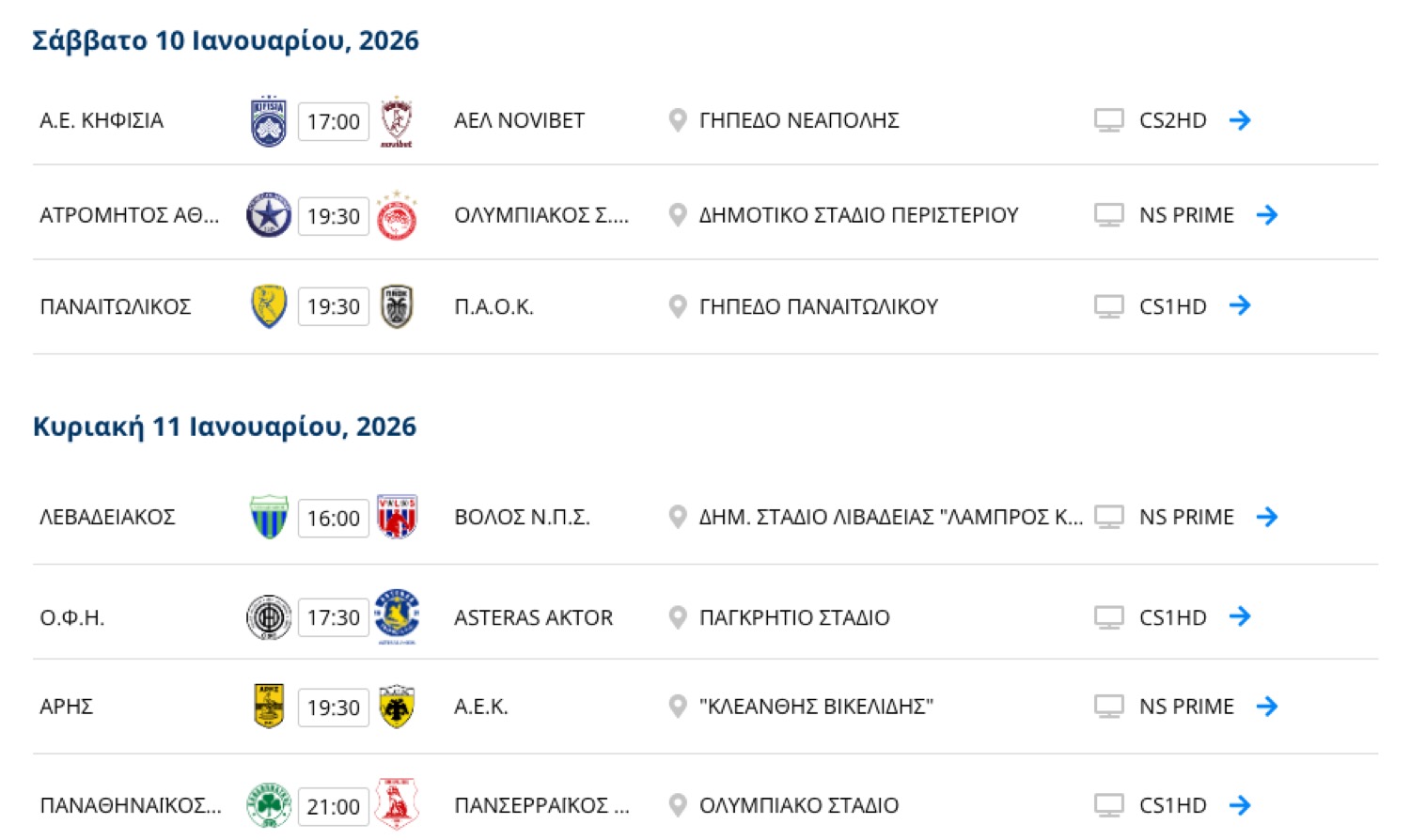Click the AEL Novibet team crest
Image resolution: width=1410 pixels, height=840 pixels.
point(397,121)
